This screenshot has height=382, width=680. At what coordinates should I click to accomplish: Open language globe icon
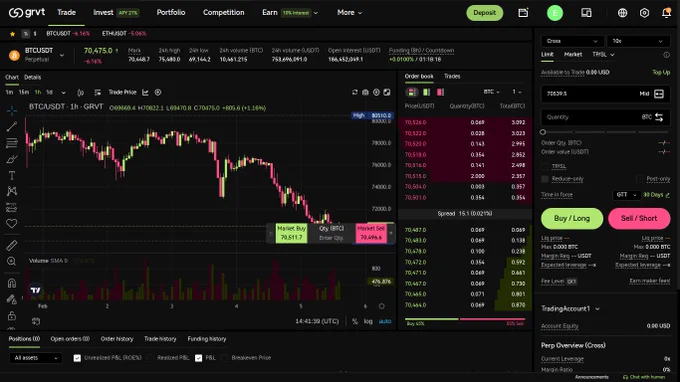622,13
